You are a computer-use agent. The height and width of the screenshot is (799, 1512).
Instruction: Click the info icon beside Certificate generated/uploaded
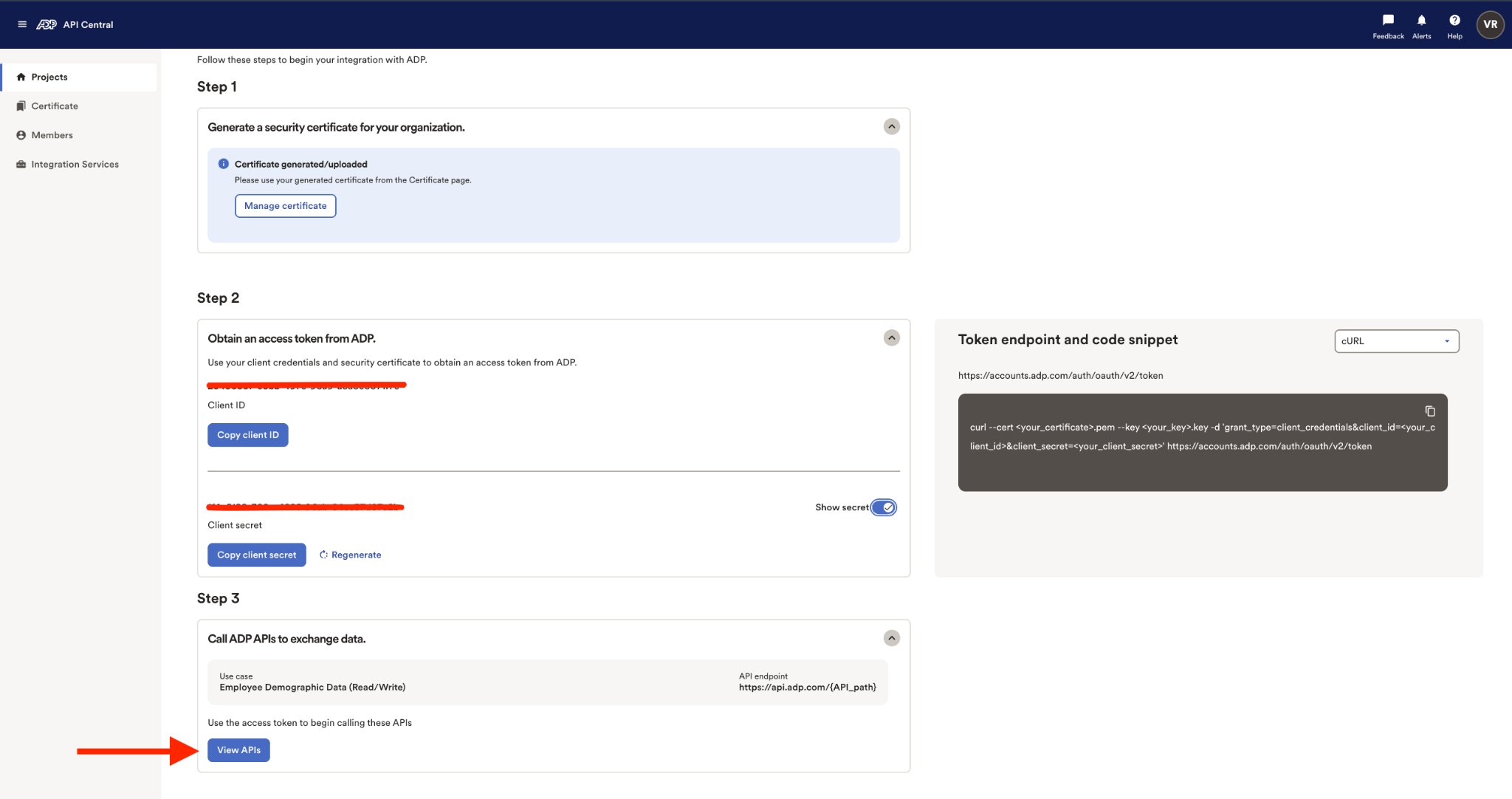click(x=224, y=164)
